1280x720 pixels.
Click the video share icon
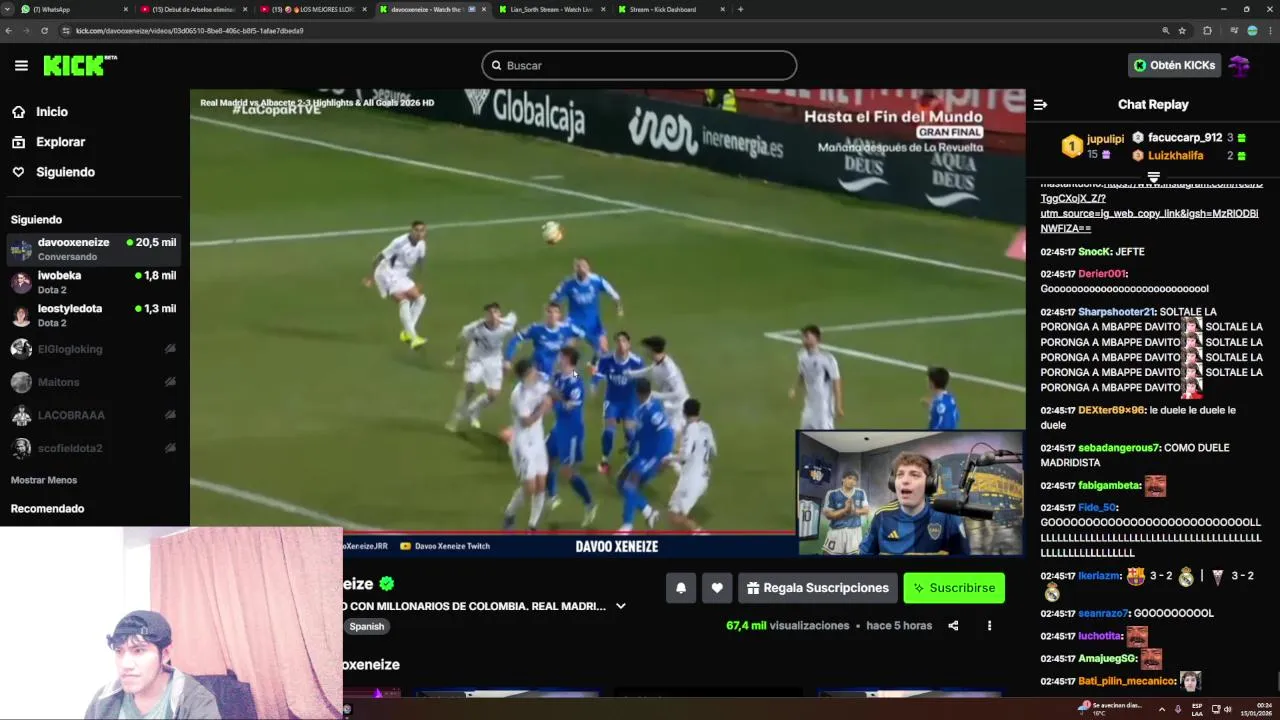pos(953,626)
